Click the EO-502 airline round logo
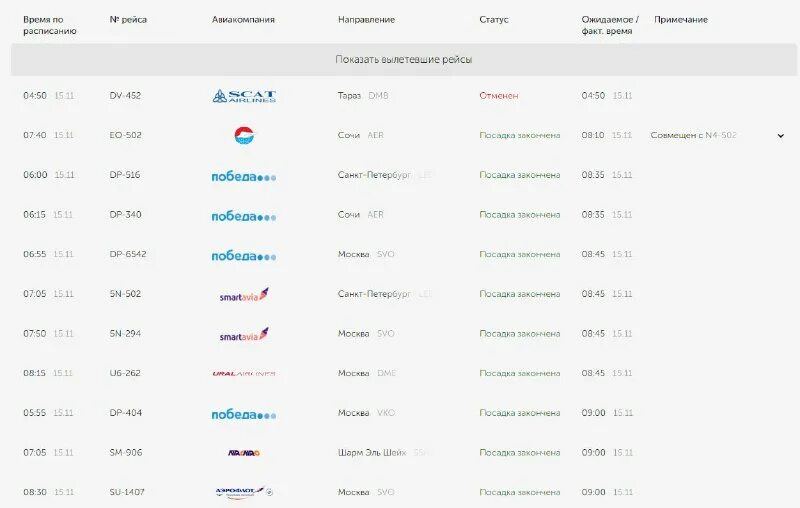This screenshot has width=800, height=508. [244, 135]
